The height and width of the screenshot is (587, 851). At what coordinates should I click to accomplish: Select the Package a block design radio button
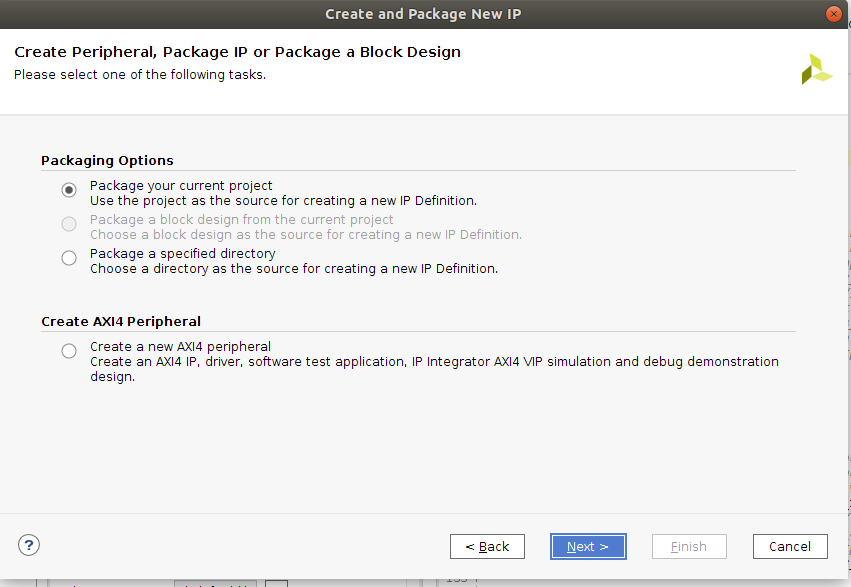pos(69,224)
